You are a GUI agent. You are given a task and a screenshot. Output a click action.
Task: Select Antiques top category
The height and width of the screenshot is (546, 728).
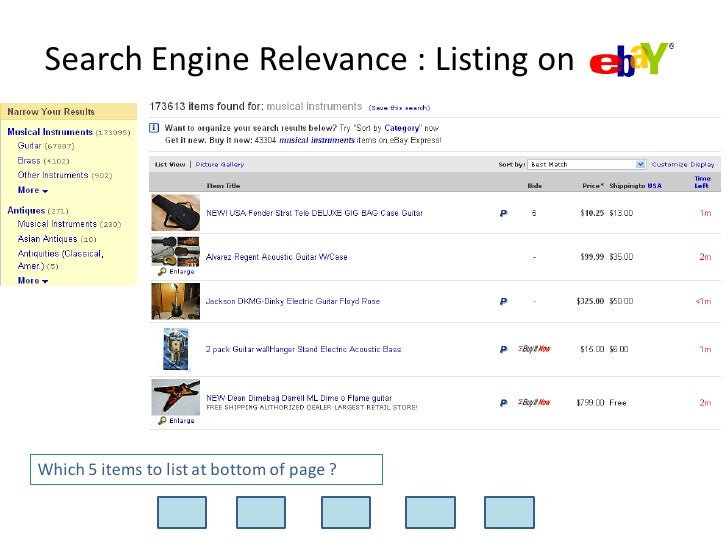pyautogui.click(x=26, y=210)
